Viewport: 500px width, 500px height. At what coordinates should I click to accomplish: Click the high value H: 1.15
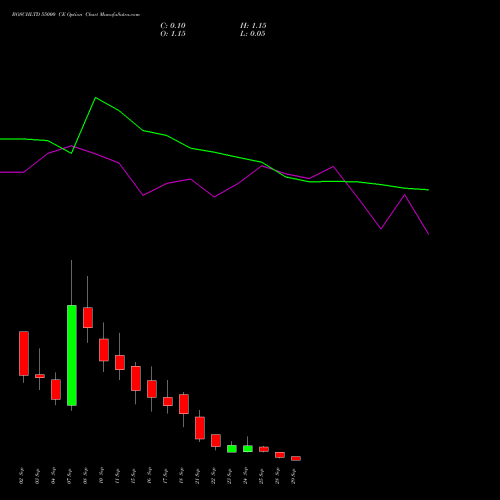pyautogui.click(x=253, y=26)
